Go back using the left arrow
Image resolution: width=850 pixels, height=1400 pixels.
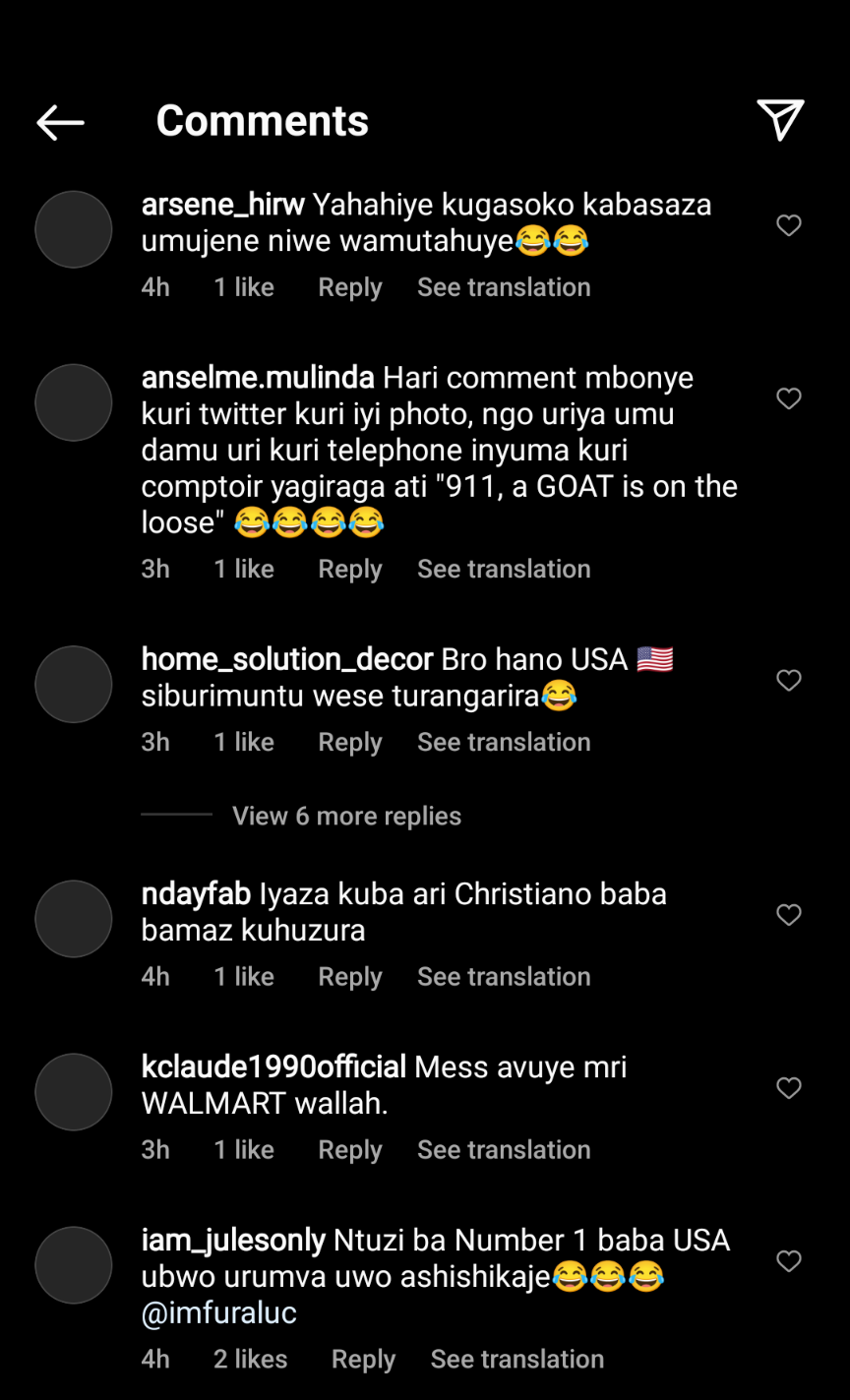coord(60,122)
